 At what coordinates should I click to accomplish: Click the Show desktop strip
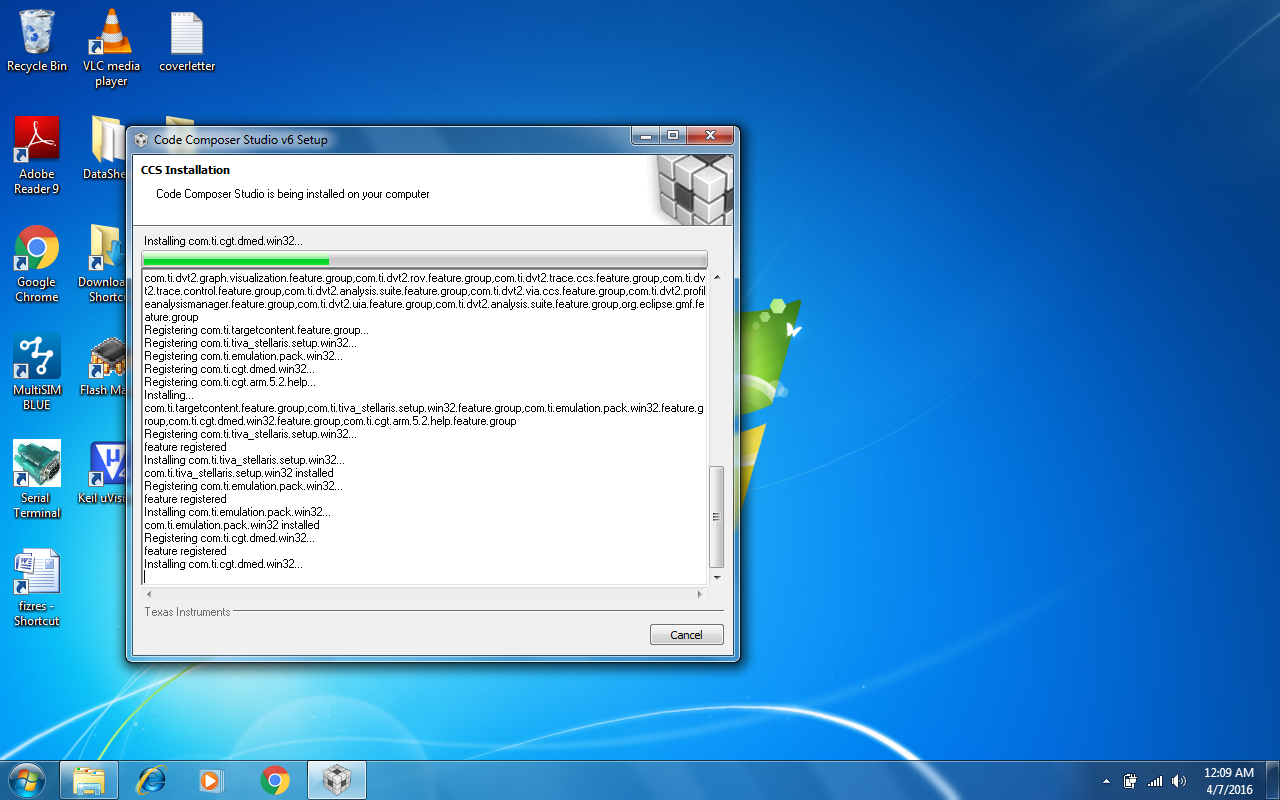pyautogui.click(x=1272, y=780)
